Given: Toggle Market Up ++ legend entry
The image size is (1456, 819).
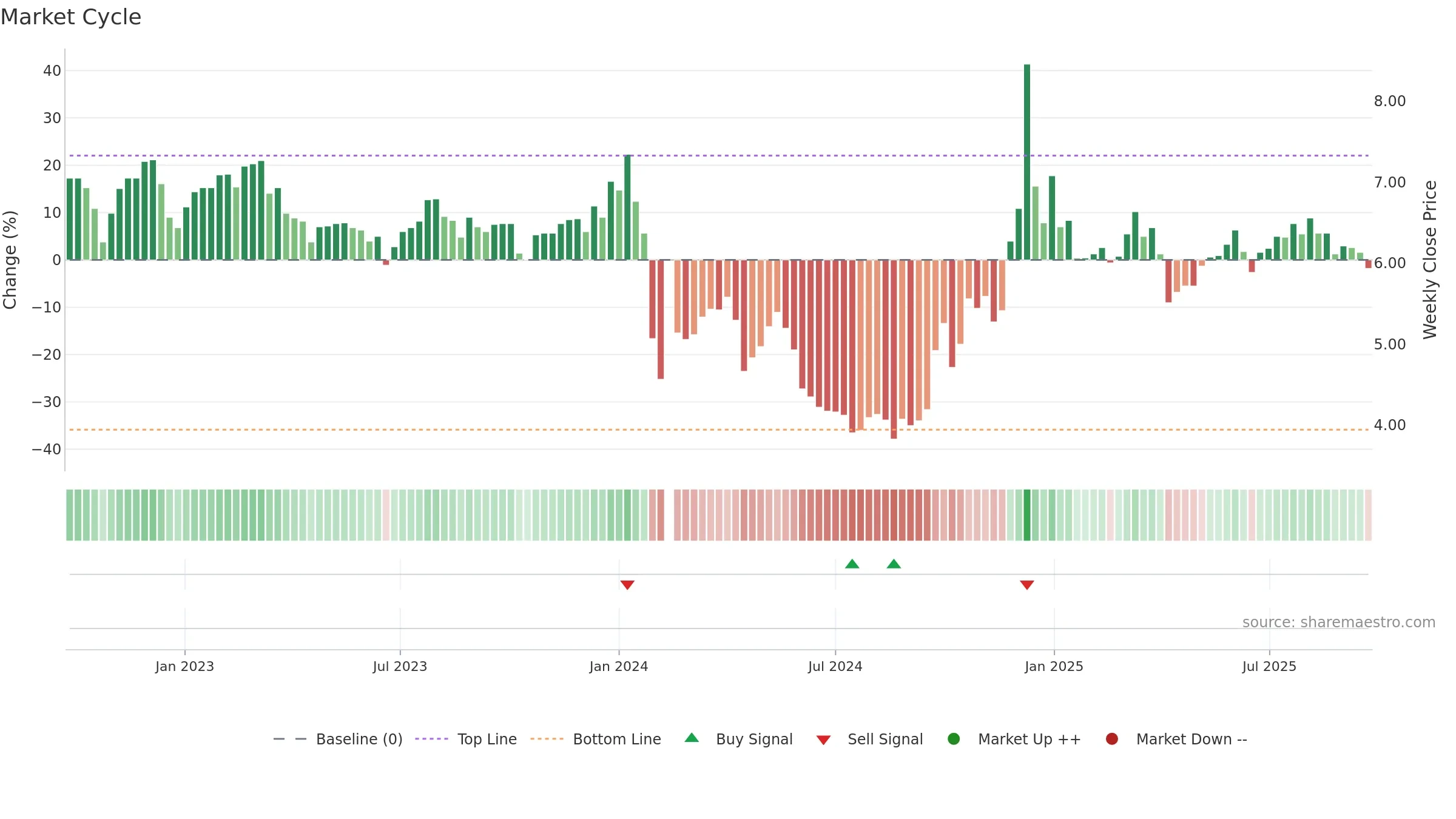Looking at the screenshot, I should click(x=1014, y=739).
